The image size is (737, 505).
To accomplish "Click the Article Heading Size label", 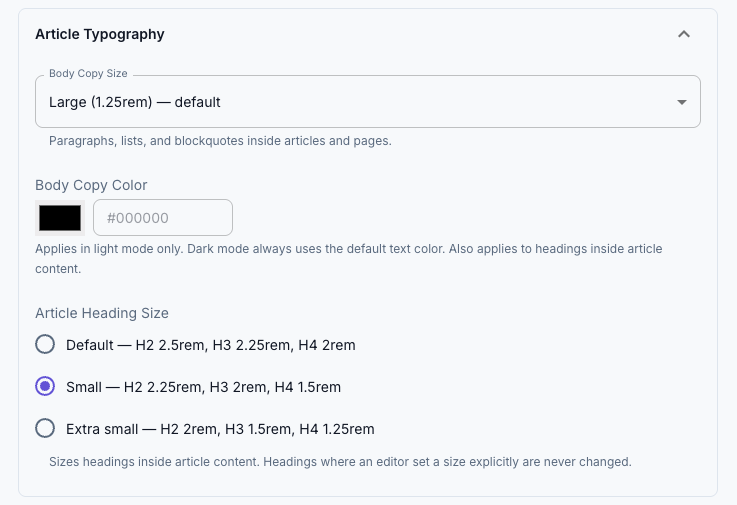I will pyautogui.click(x=102, y=313).
